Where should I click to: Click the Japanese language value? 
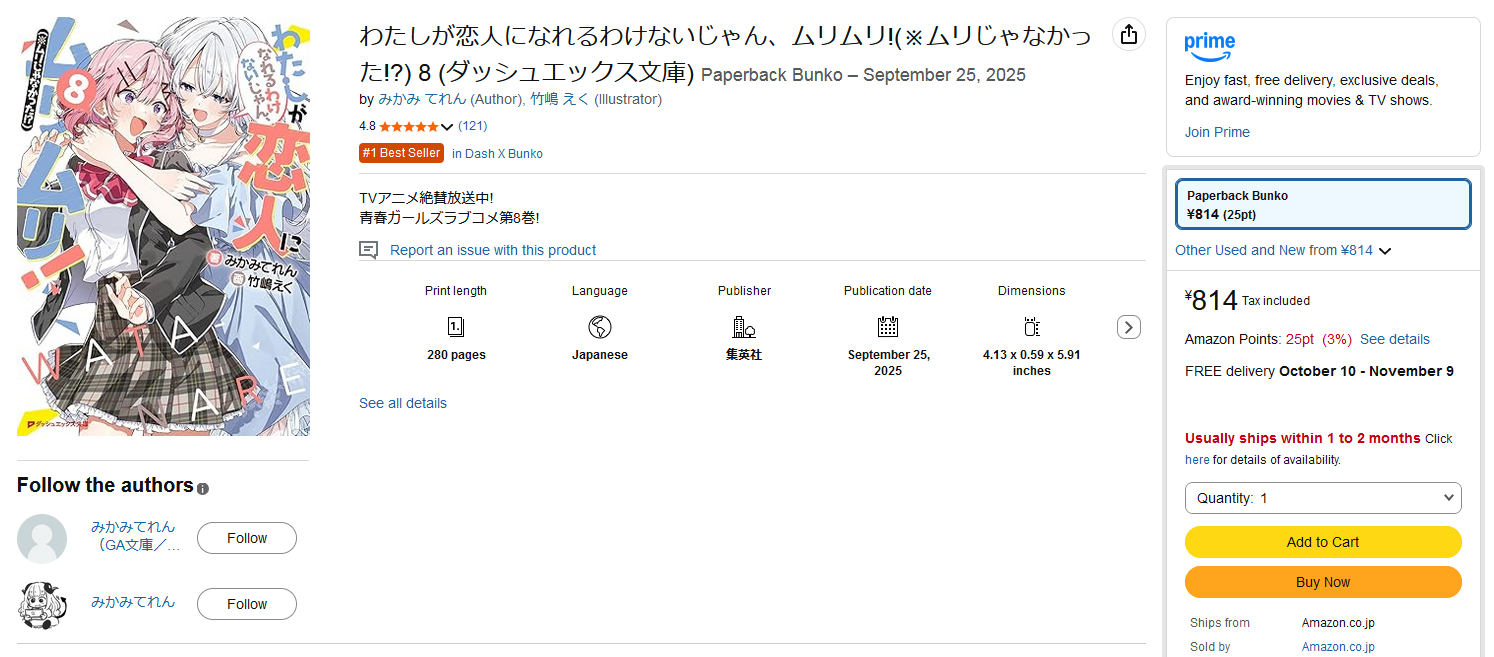click(x=600, y=355)
